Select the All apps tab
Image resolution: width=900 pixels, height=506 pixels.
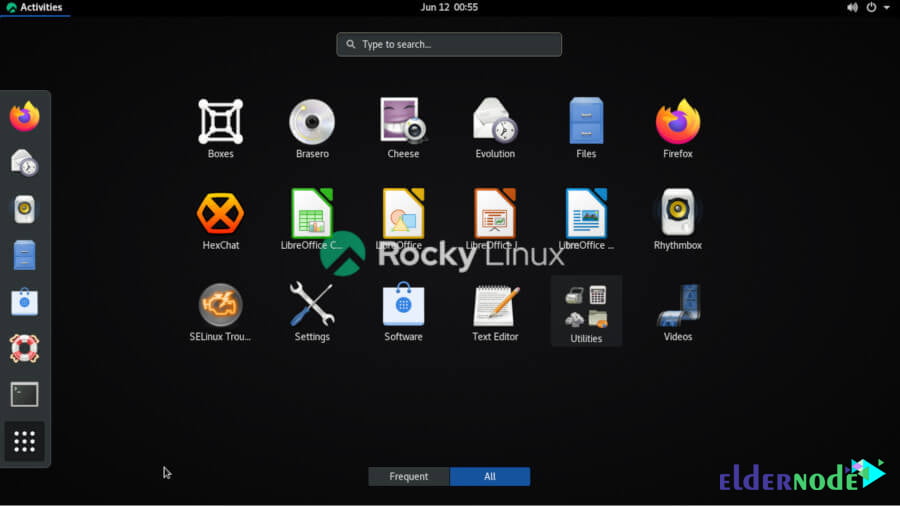click(x=490, y=476)
